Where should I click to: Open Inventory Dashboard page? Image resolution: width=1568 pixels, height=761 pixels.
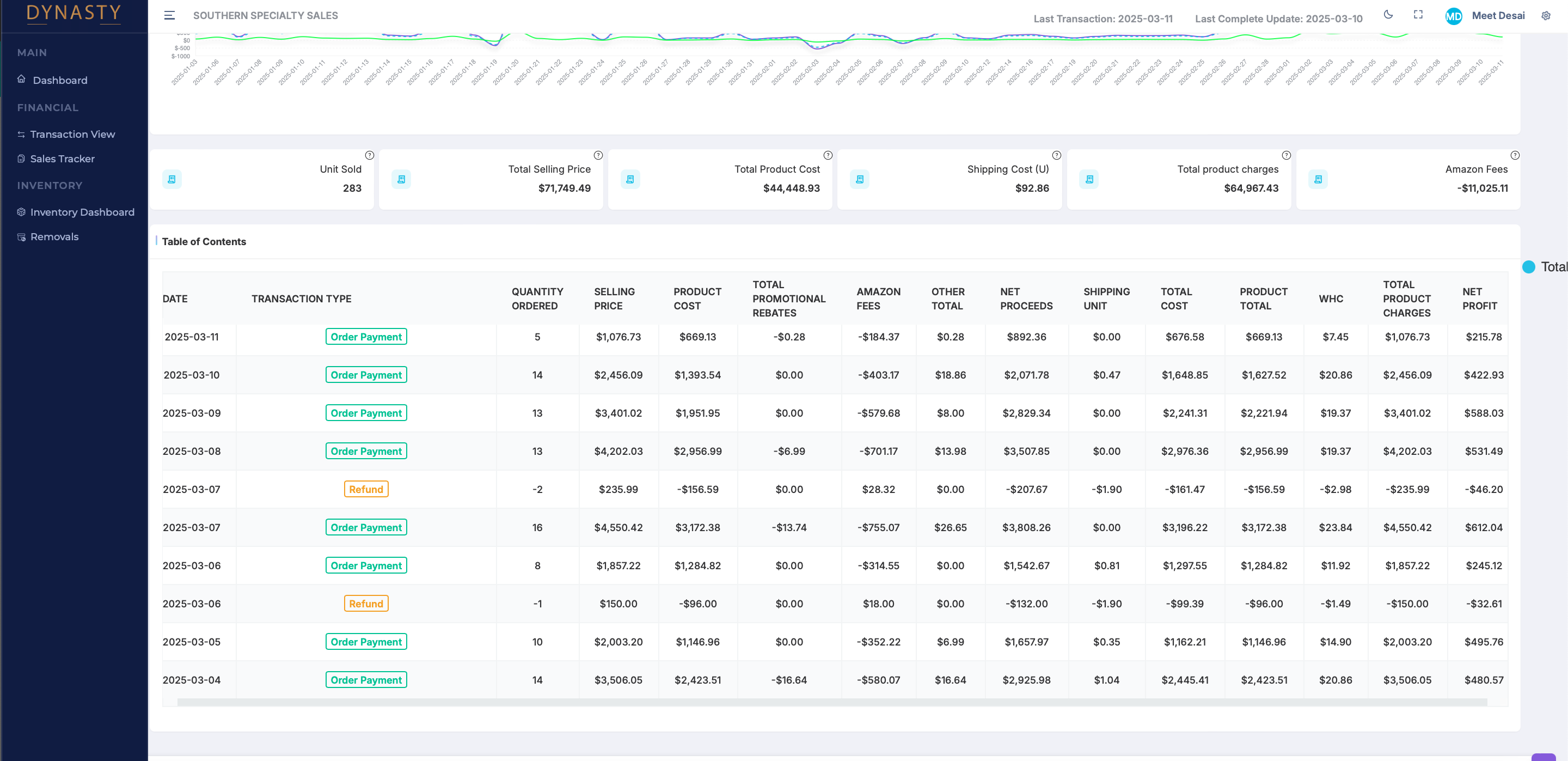click(x=82, y=212)
